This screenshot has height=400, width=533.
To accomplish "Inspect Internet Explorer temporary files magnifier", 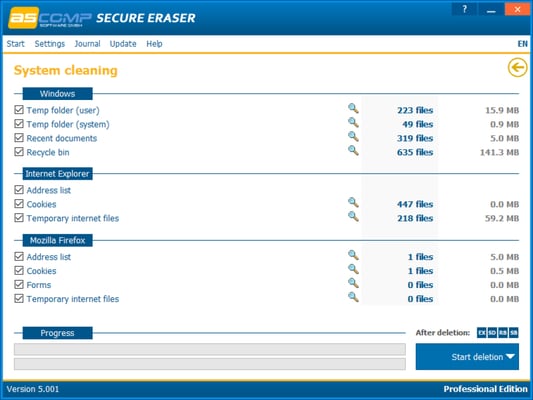I will pos(353,216).
